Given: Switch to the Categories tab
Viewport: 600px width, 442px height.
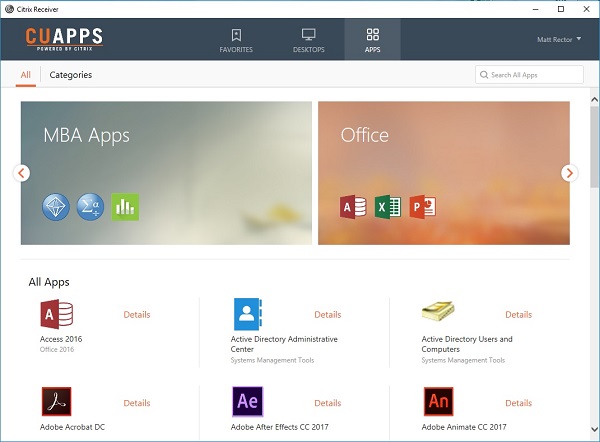Looking at the screenshot, I should 71,75.
